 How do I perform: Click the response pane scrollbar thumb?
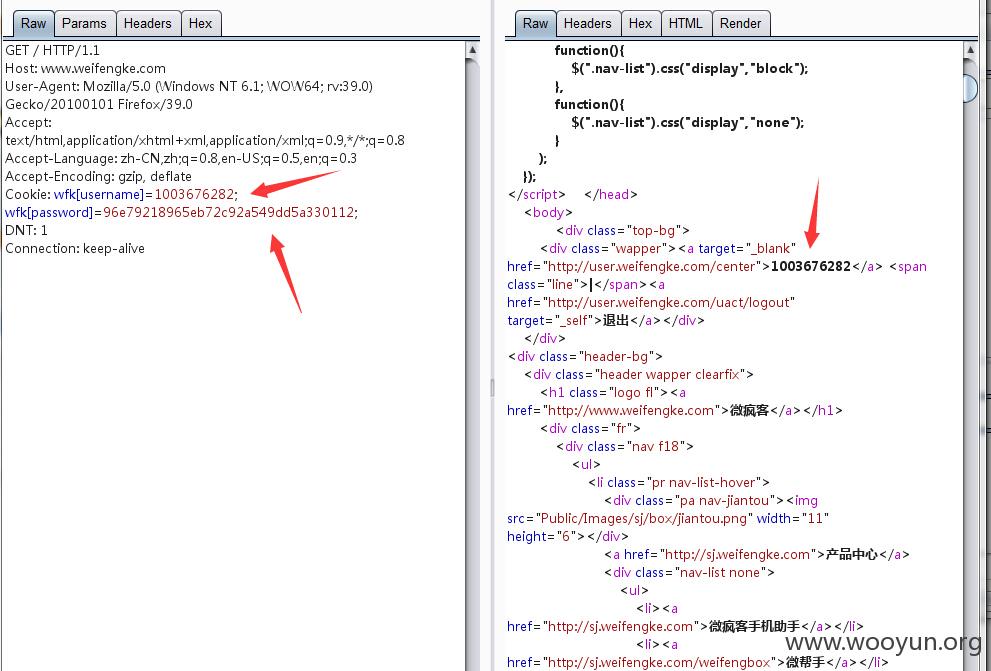pyautogui.click(x=971, y=88)
